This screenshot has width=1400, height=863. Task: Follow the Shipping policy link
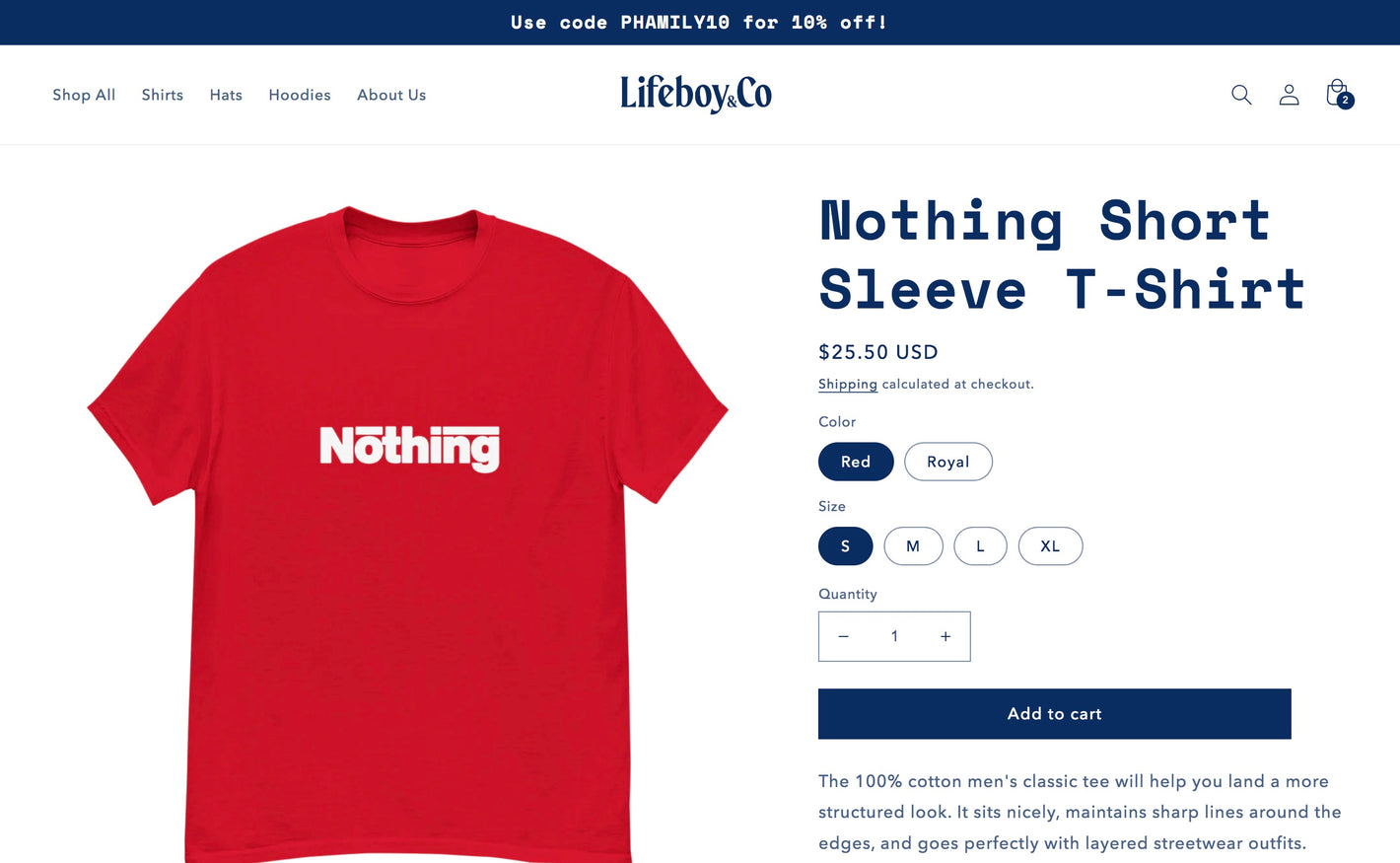point(848,384)
